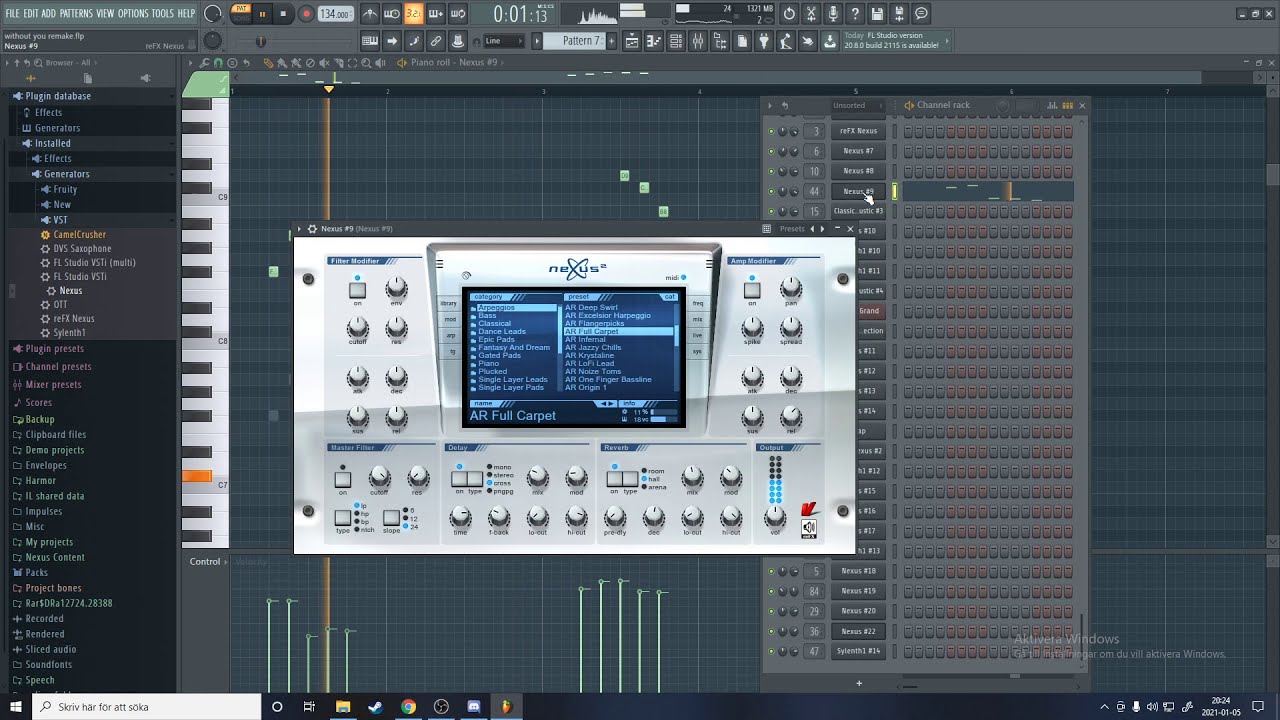Open the Nexus #9 plugin window menu arrow

coord(299,229)
